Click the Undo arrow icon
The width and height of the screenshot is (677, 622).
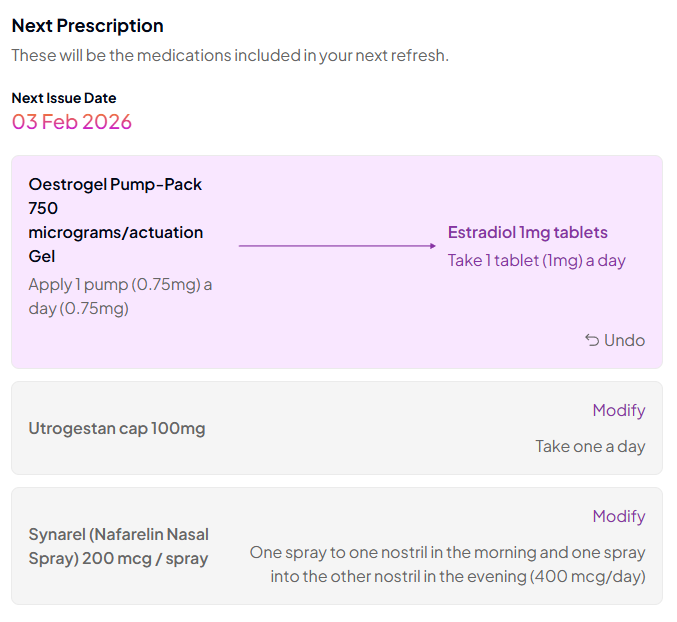(592, 340)
